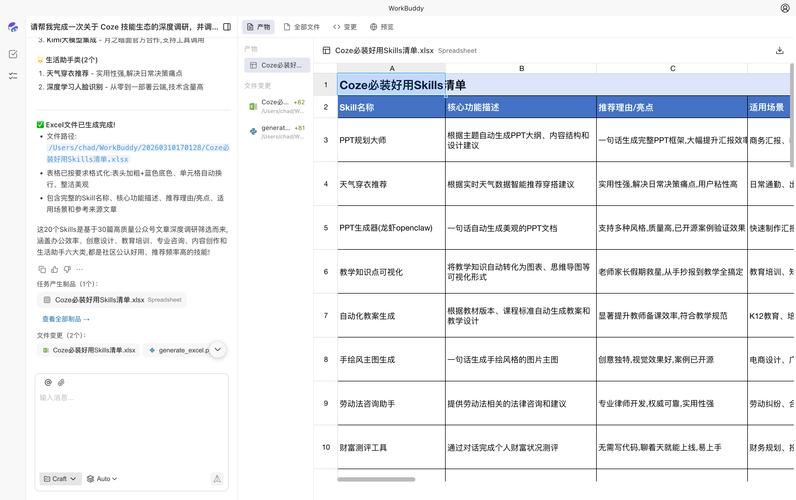Viewport: 796px width, 500px height.
Task: Click the conversation title at top
Action: point(124,27)
